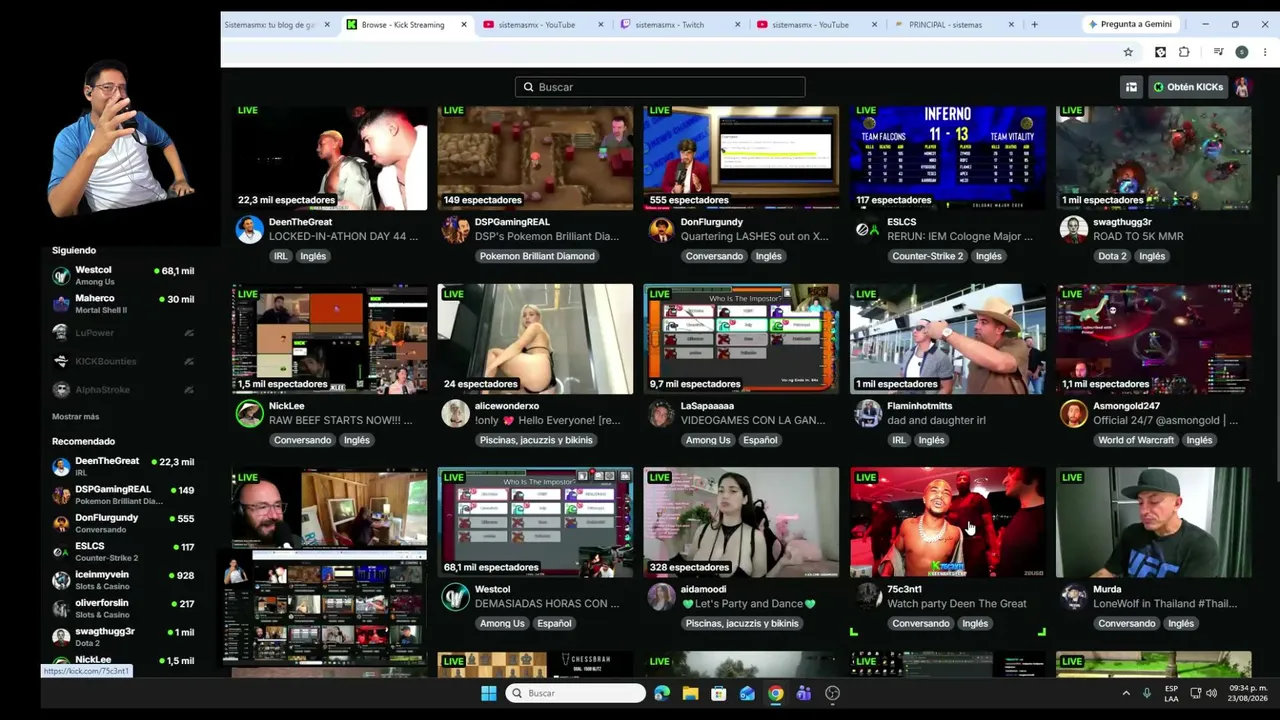Image resolution: width=1280 pixels, height=720 pixels.
Task: Click the Obtén KICKs button
Action: point(1188,87)
